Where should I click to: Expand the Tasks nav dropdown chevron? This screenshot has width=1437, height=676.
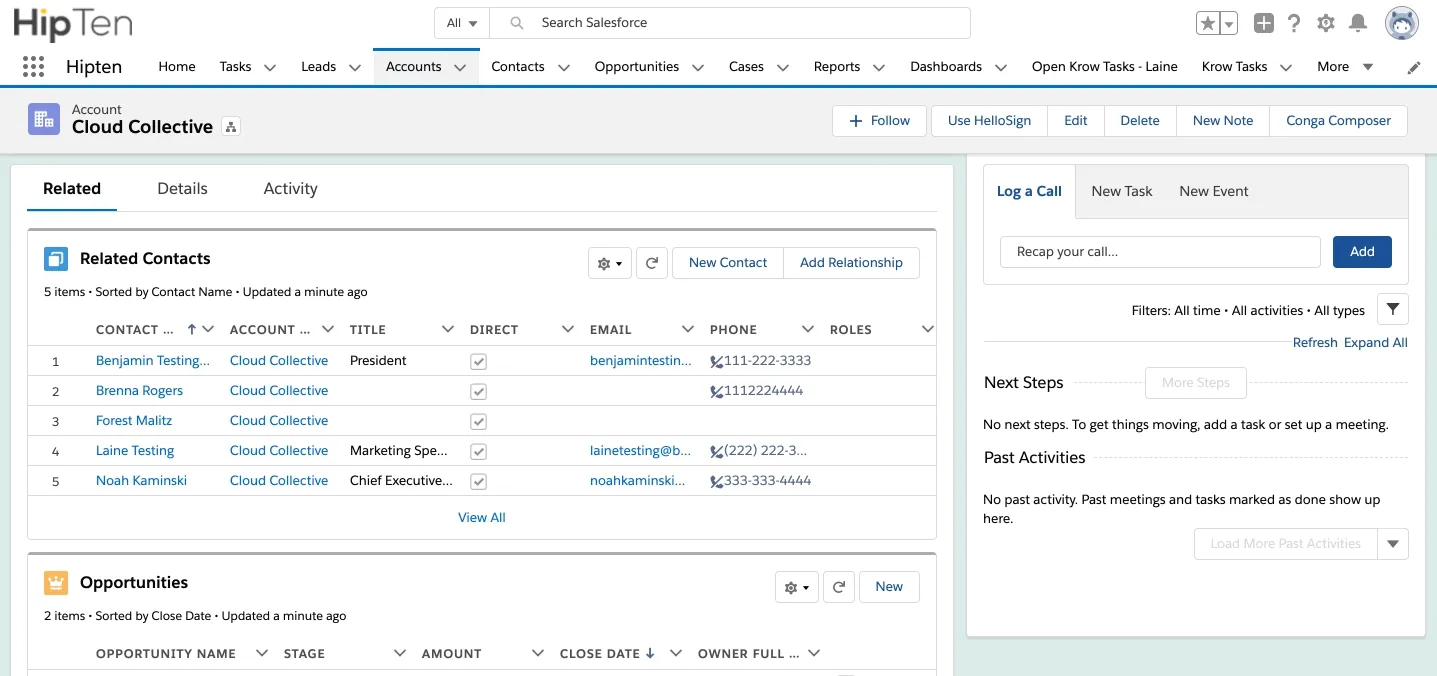(269, 68)
